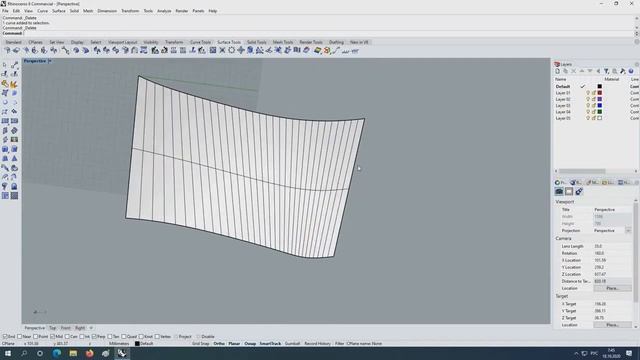The height and width of the screenshot is (360, 640).
Task: Toggle the Quad osnap checkbox
Action: (x=124, y=337)
